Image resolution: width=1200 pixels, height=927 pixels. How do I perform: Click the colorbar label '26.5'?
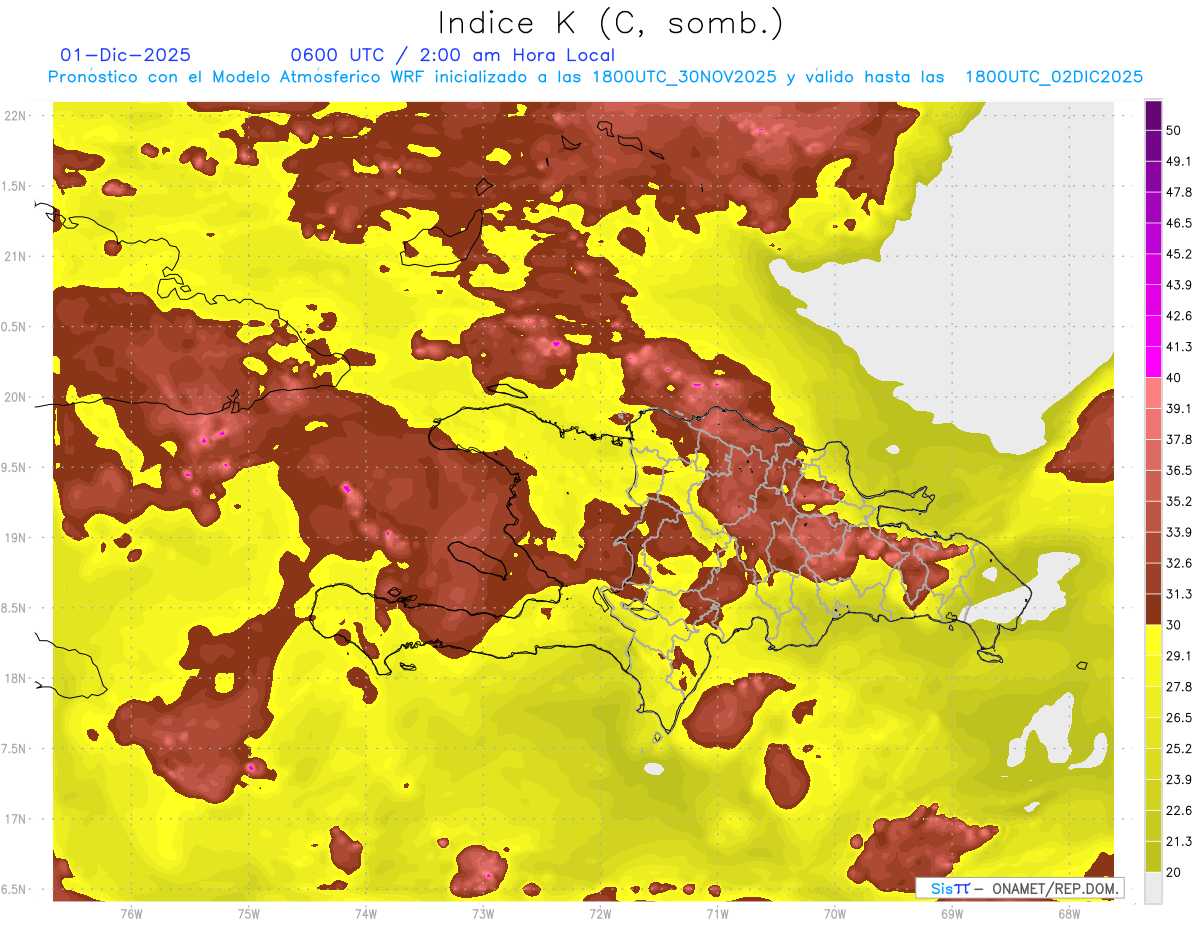pyautogui.click(x=1179, y=717)
